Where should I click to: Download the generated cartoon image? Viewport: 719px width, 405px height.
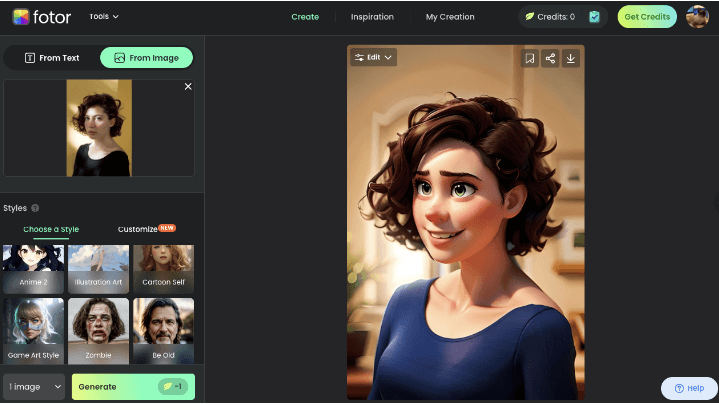[570, 58]
